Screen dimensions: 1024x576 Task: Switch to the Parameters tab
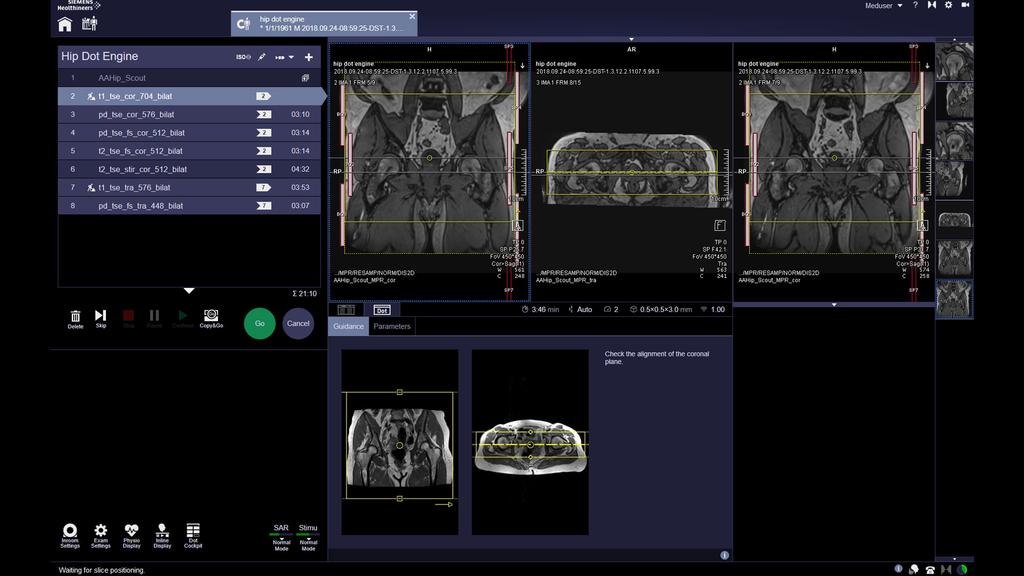[x=391, y=326]
